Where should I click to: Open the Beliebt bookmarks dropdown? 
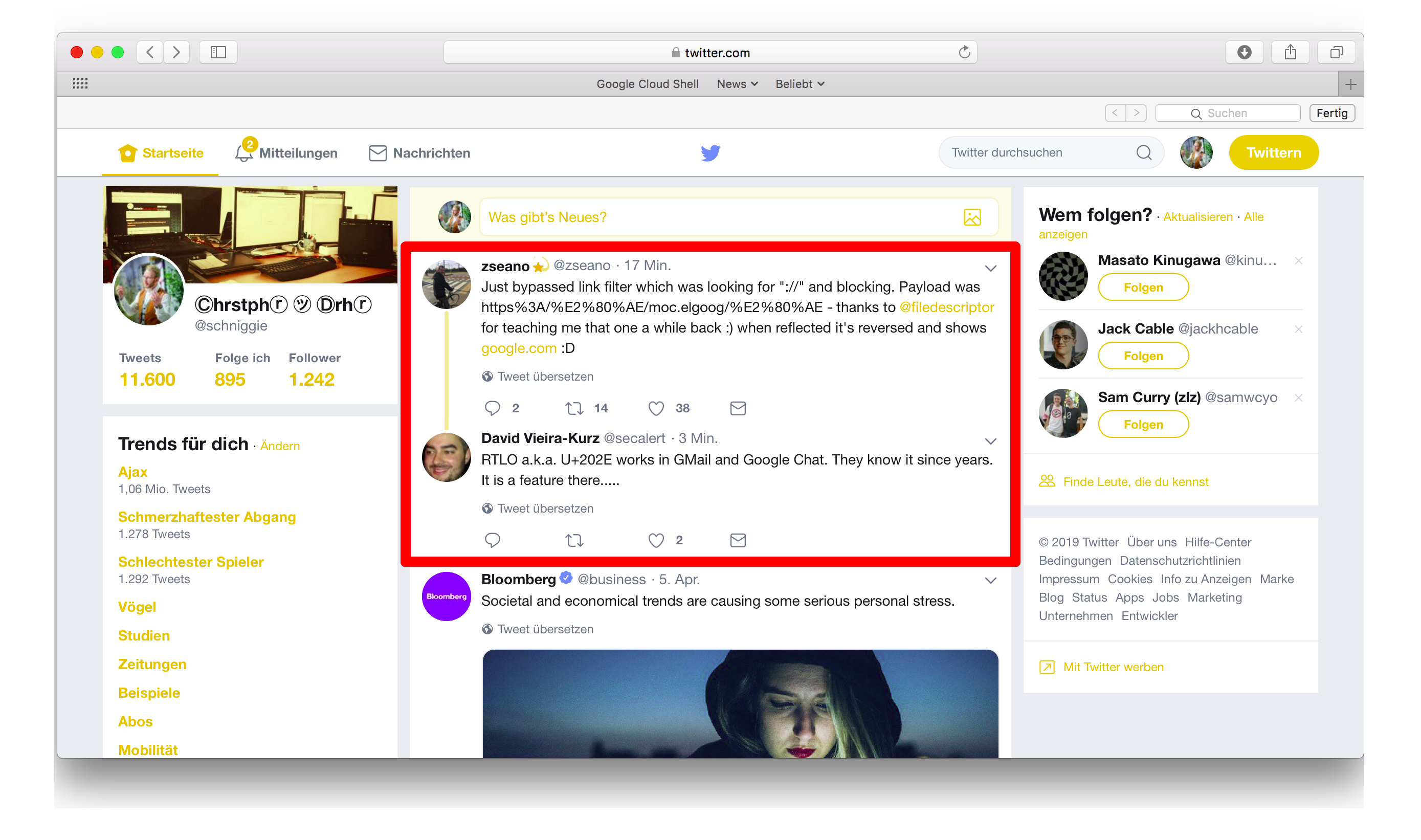799,84
